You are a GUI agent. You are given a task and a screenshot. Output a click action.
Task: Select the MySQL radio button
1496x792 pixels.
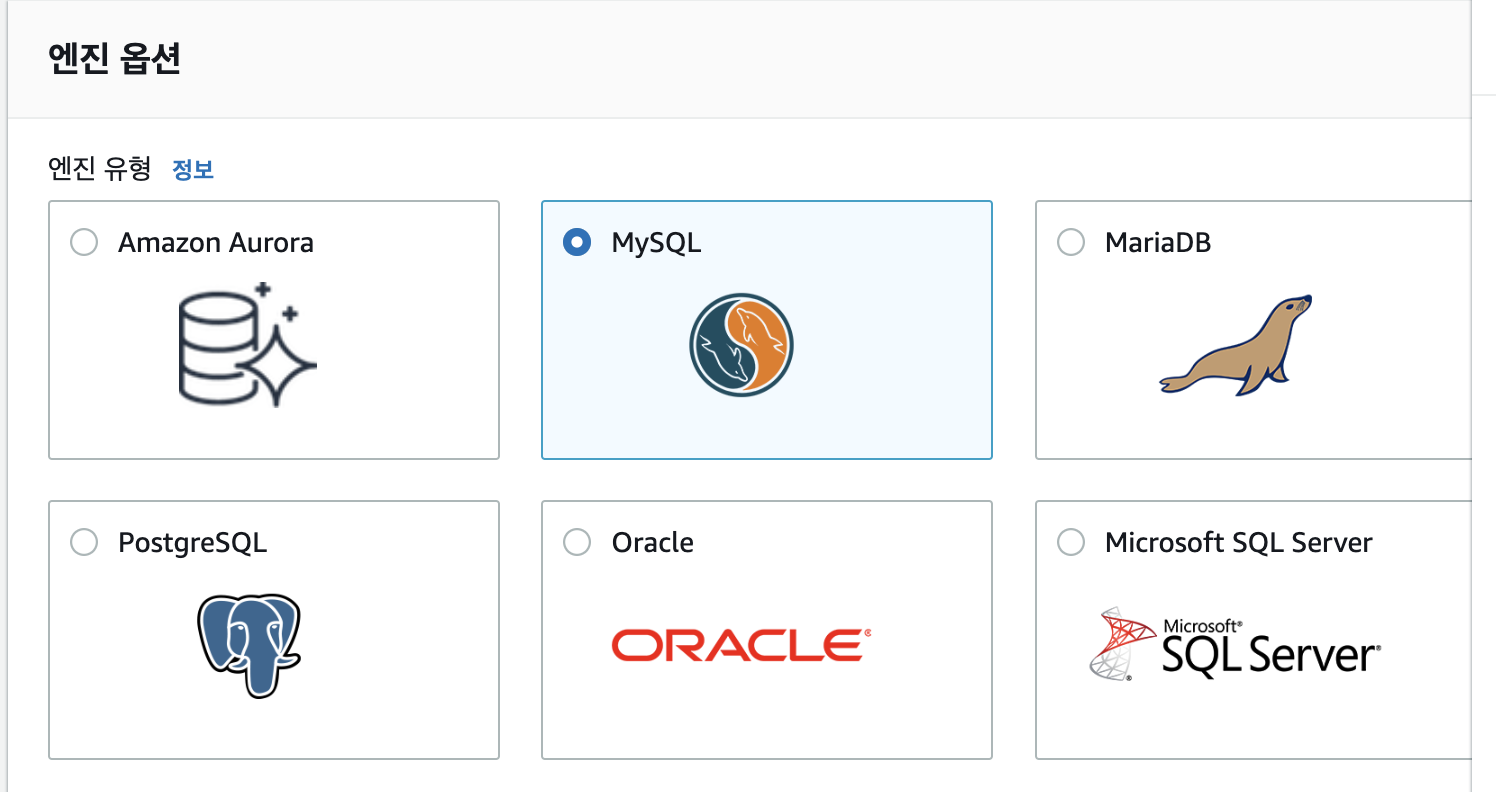coord(577,243)
